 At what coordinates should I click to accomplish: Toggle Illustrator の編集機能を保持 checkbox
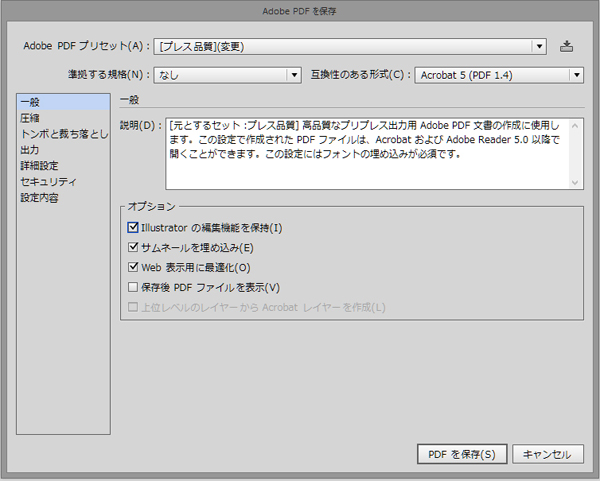tap(133, 227)
